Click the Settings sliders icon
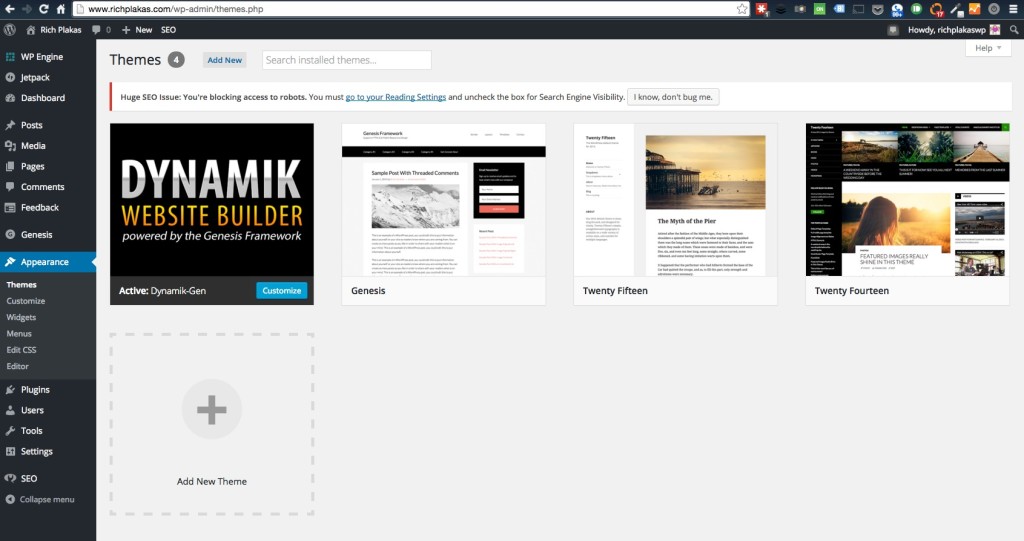1024x541 pixels. pyautogui.click(x=10, y=451)
